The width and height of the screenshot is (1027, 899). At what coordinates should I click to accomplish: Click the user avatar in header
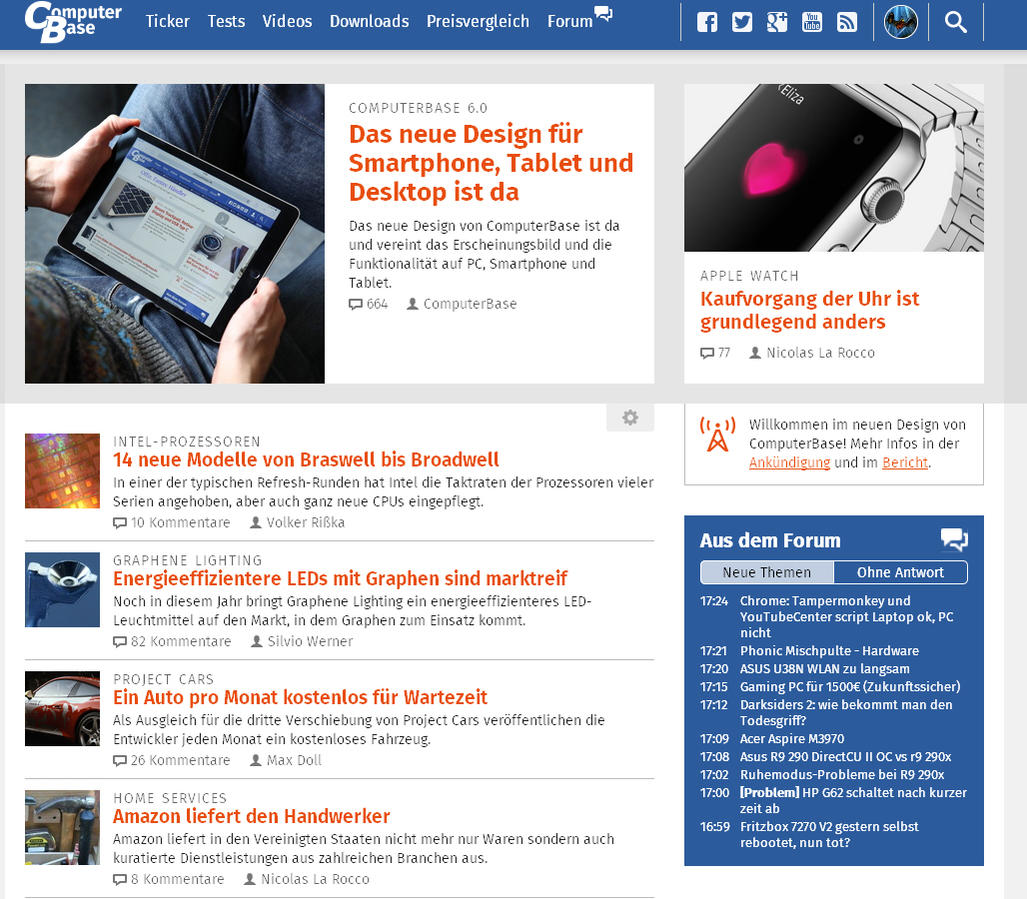901,22
